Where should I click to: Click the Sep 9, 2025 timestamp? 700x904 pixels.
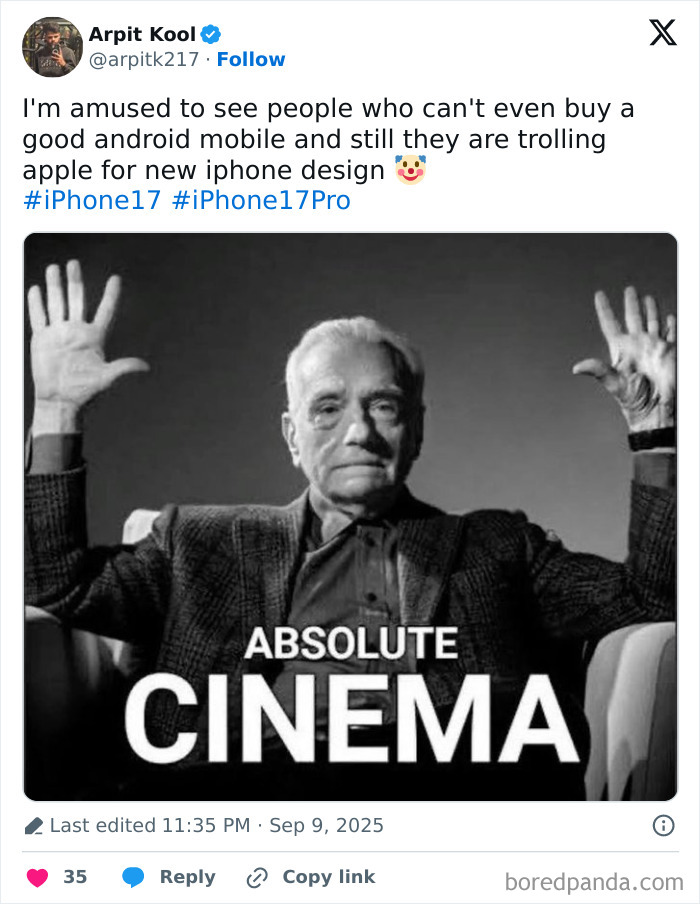328,826
